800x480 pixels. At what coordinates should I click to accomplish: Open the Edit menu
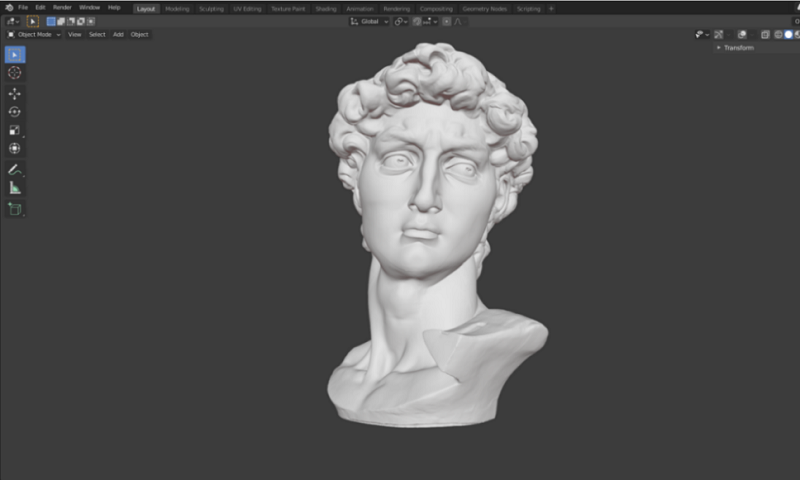[40, 8]
